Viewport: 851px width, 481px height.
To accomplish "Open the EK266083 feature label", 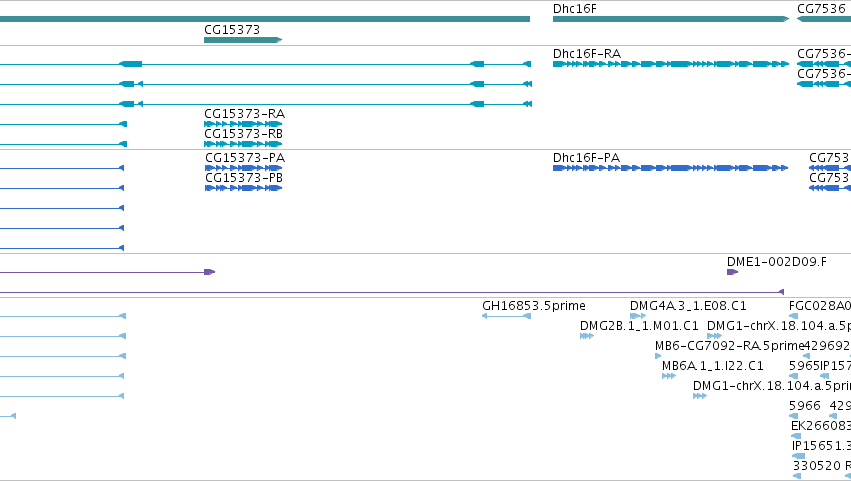I will click(821, 426).
